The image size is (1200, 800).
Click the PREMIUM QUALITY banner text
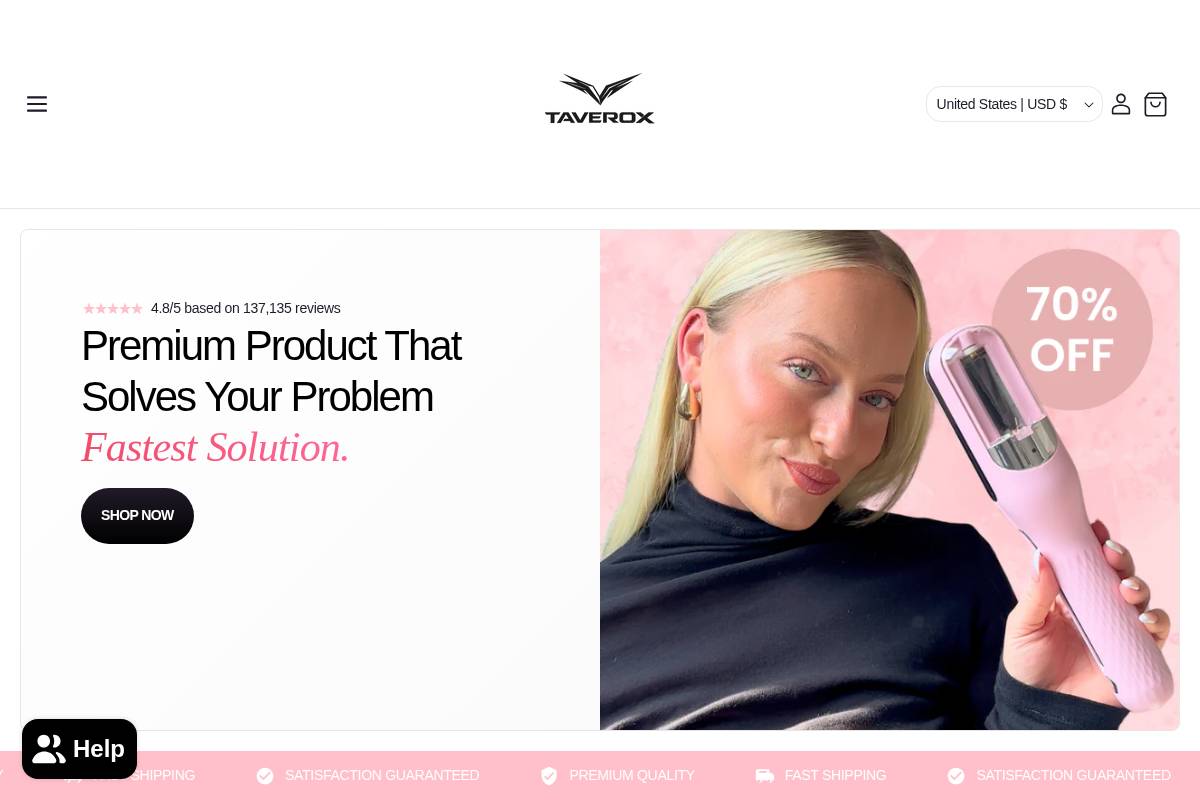coord(632,775)
